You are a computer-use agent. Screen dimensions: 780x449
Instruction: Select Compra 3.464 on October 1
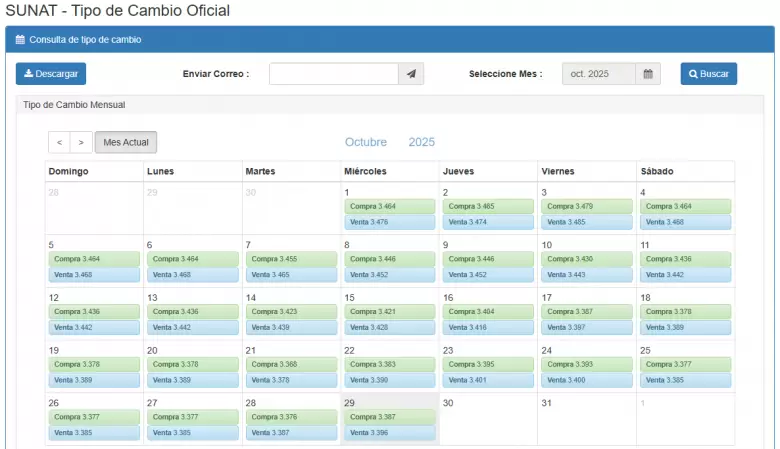pyautogui.click(x=389, y=206)
